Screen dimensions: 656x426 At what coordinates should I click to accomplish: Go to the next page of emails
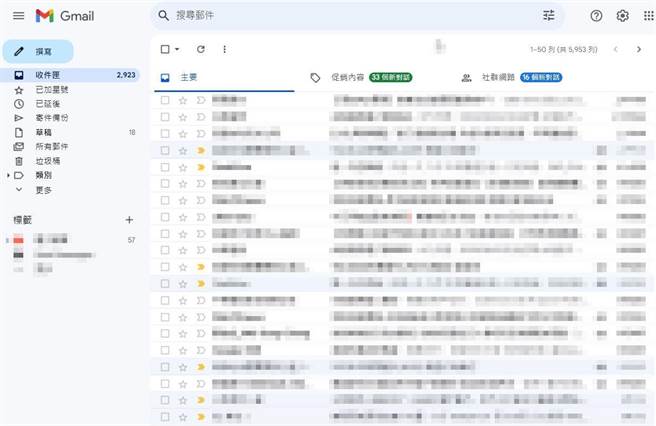(638, 49)
